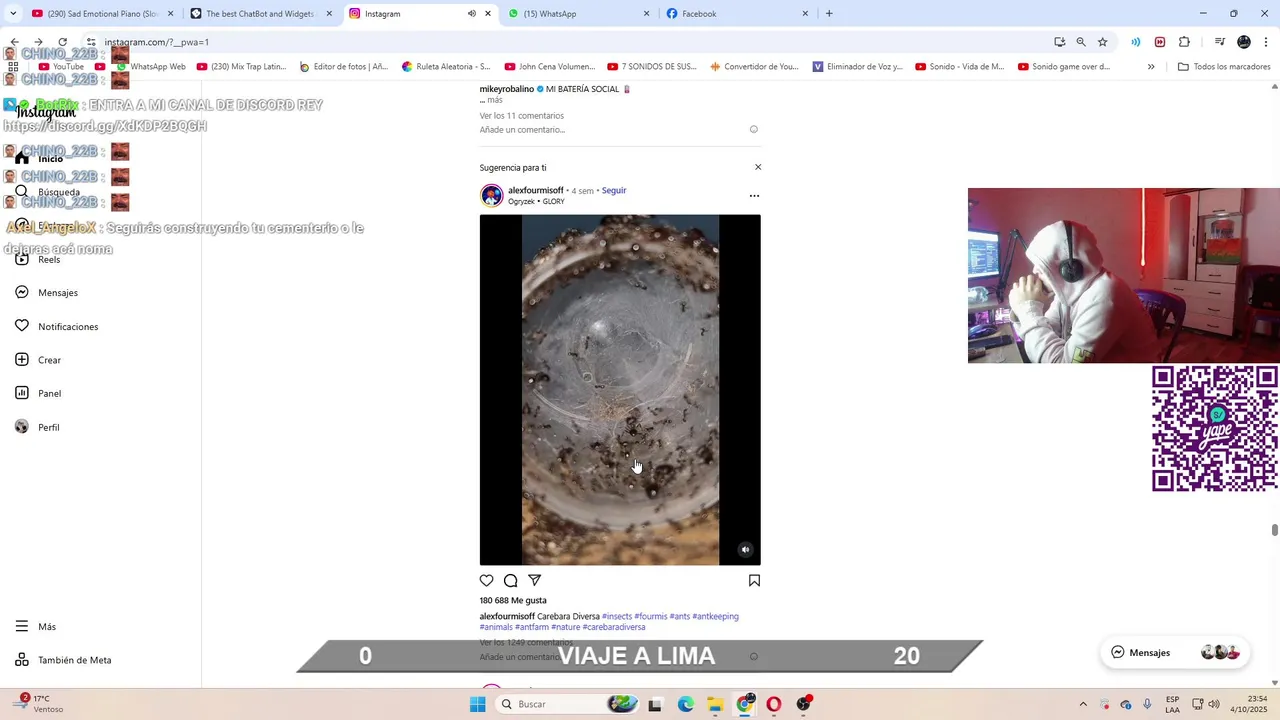Open the floating Mensajes chat button
The image size is (1280, 720).
click(1174, 652)
